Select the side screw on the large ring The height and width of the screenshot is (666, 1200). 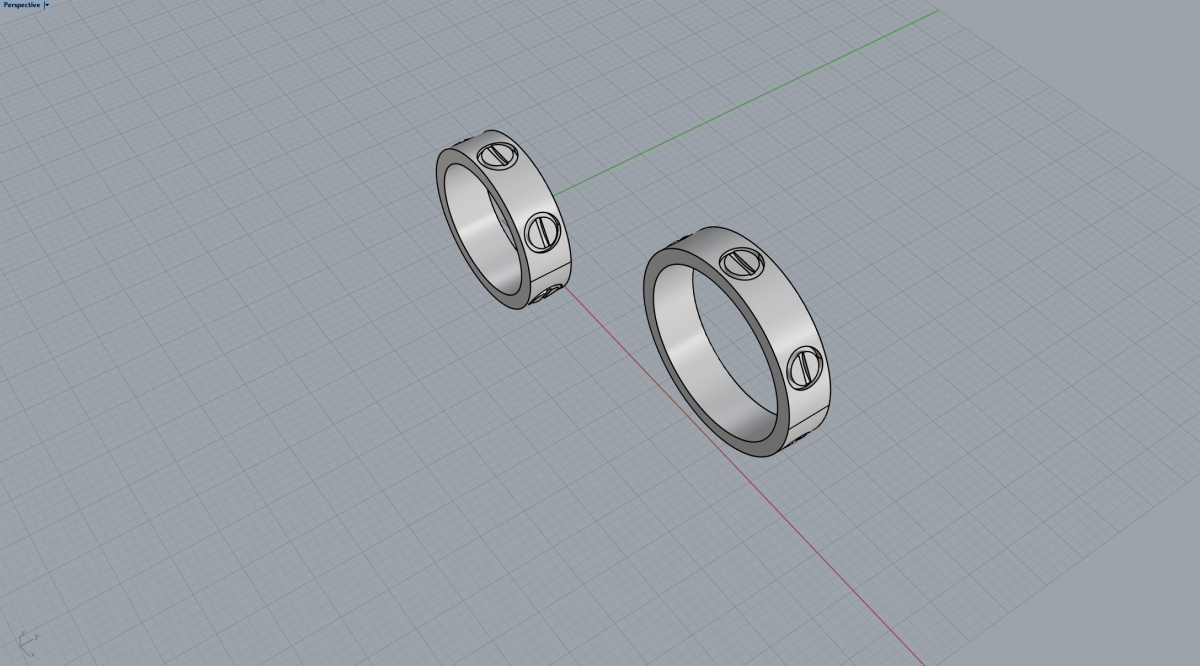(x=805, y=367)
